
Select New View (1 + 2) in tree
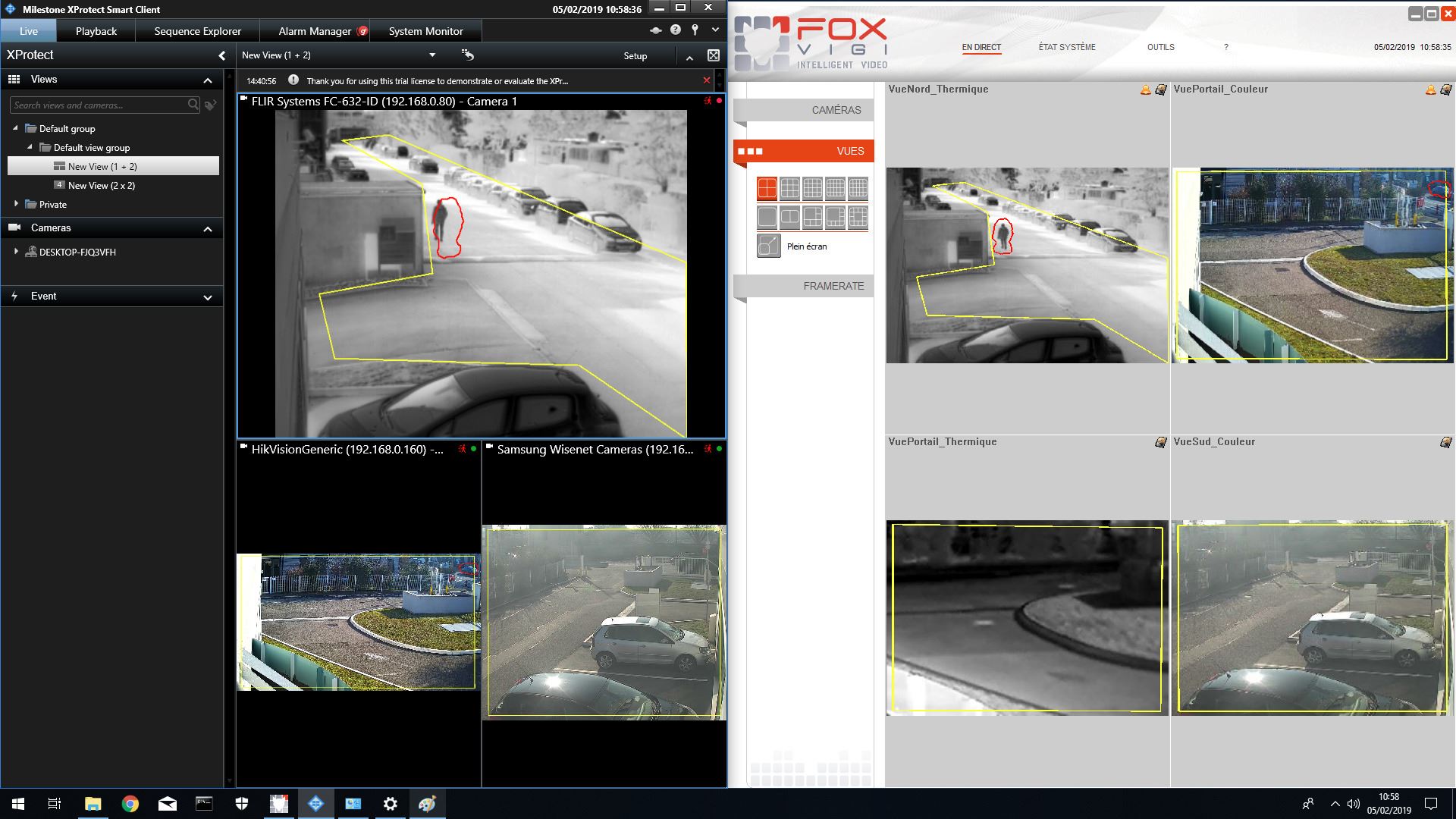[x=114, y=166]
